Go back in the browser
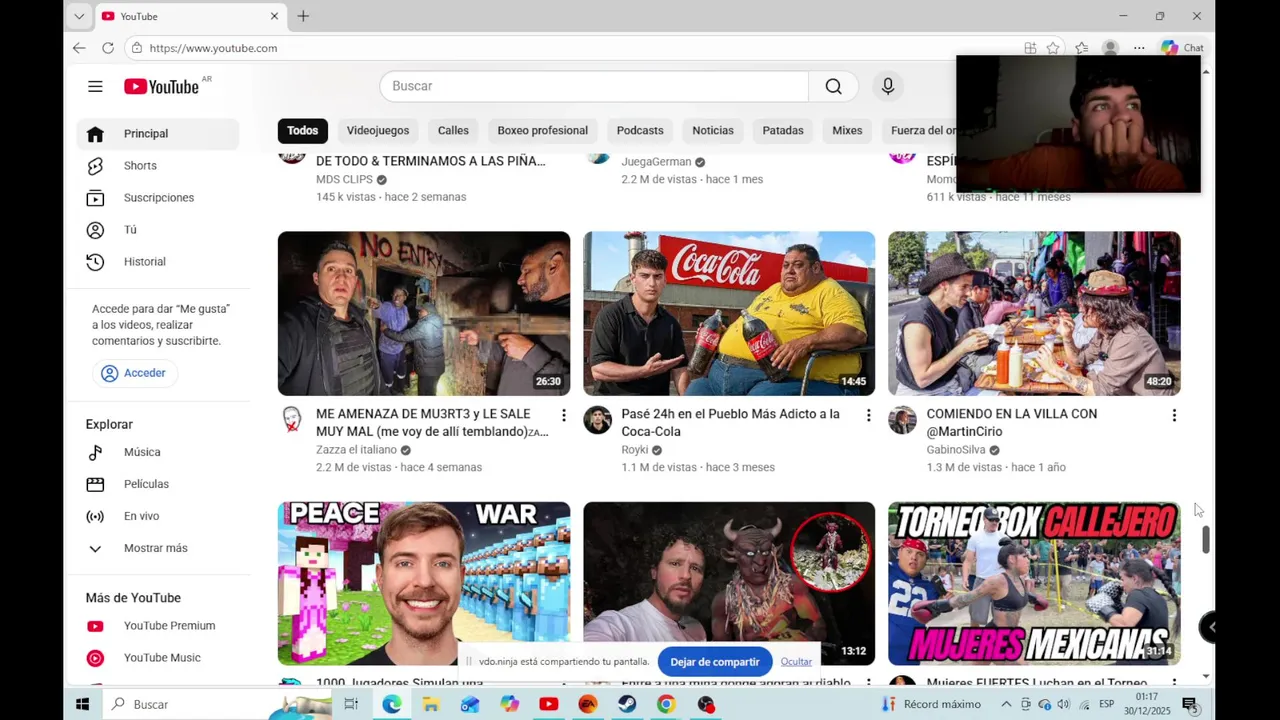1280x720 pixels. coord(79,48)
